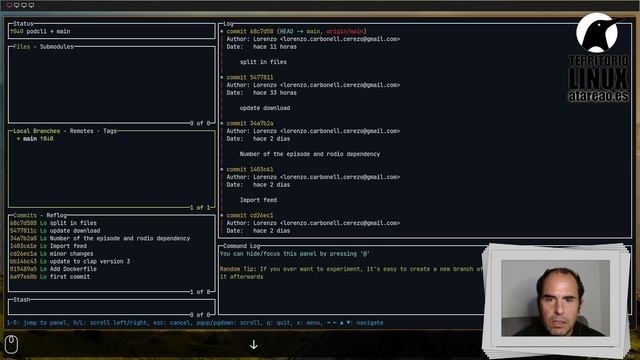Click 'commit 34a7b2a' header in Log panel

250,123
